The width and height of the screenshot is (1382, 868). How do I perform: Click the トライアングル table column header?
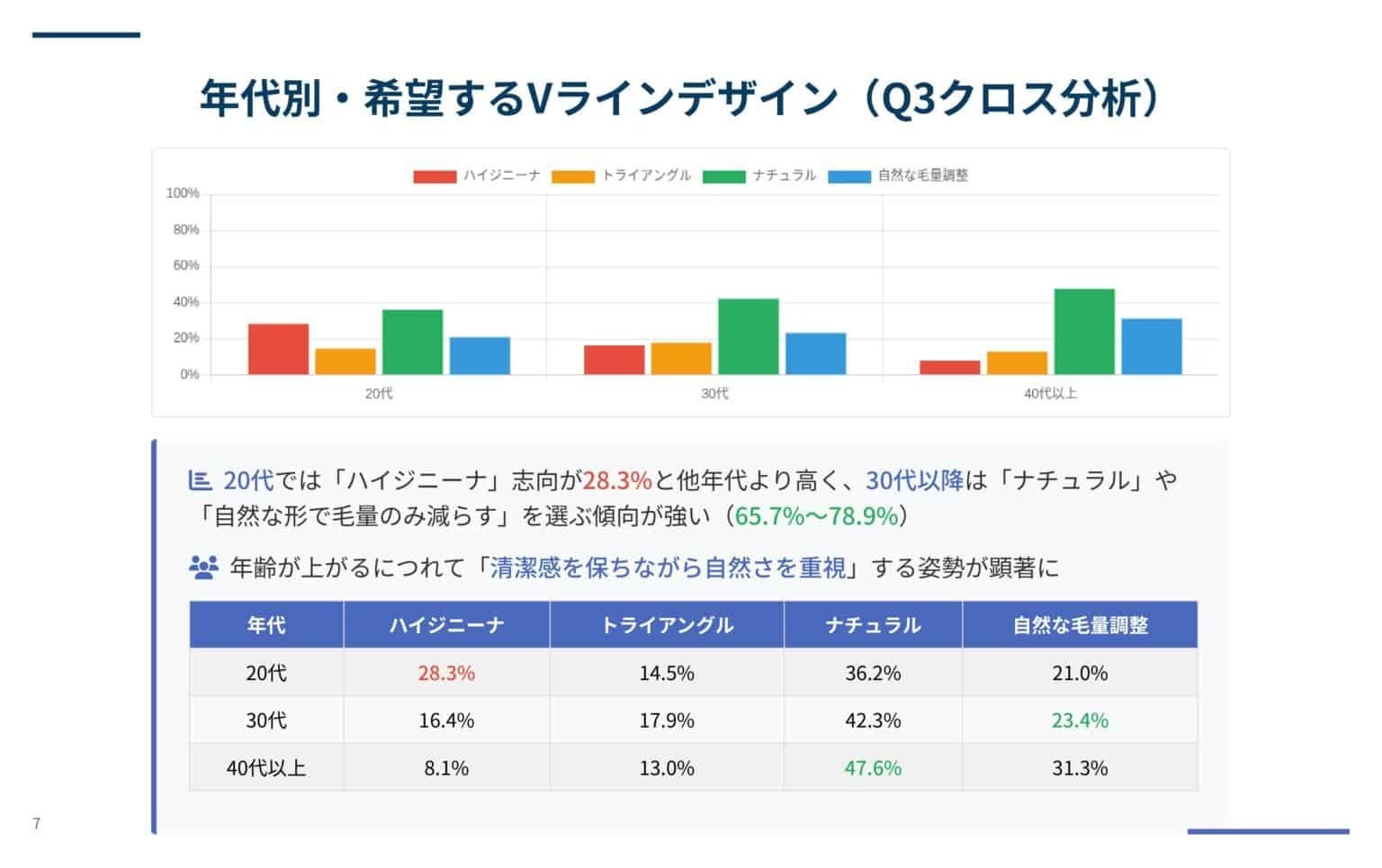(667, 625)
